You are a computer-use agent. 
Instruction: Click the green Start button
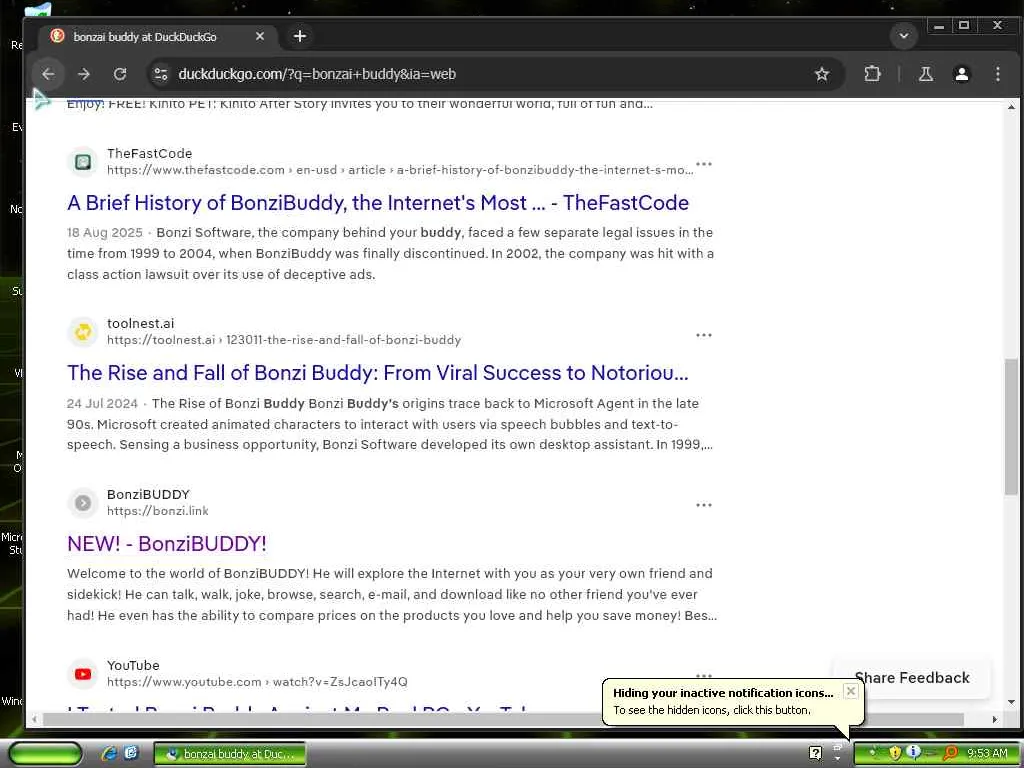[45, 754]
